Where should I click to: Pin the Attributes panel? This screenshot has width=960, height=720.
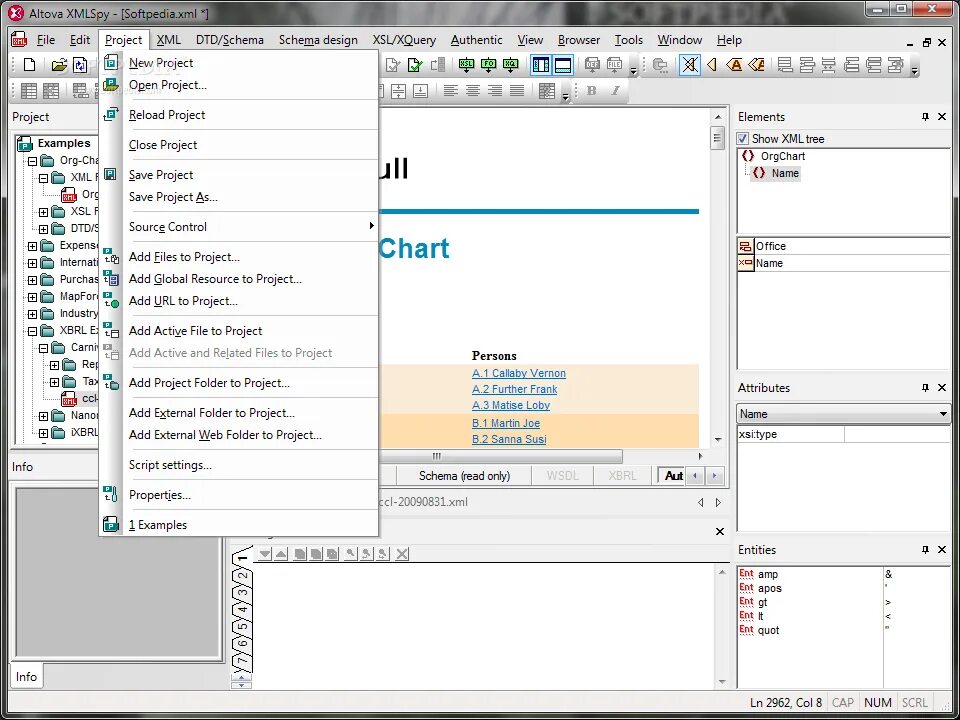coord(925,388)
